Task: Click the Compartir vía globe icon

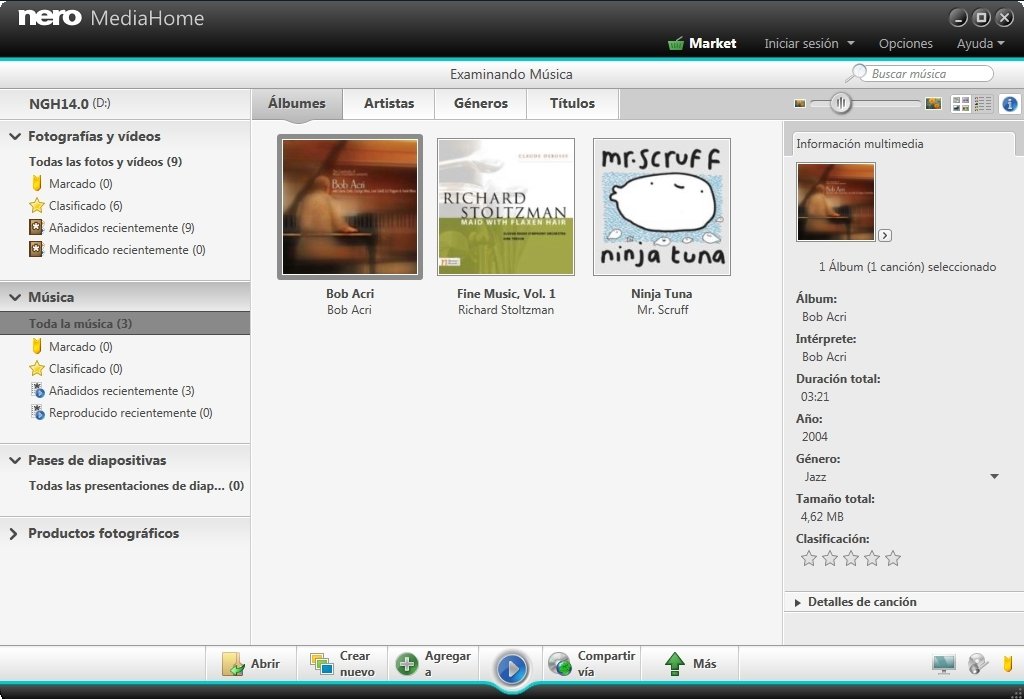Action: pos(560,664)
